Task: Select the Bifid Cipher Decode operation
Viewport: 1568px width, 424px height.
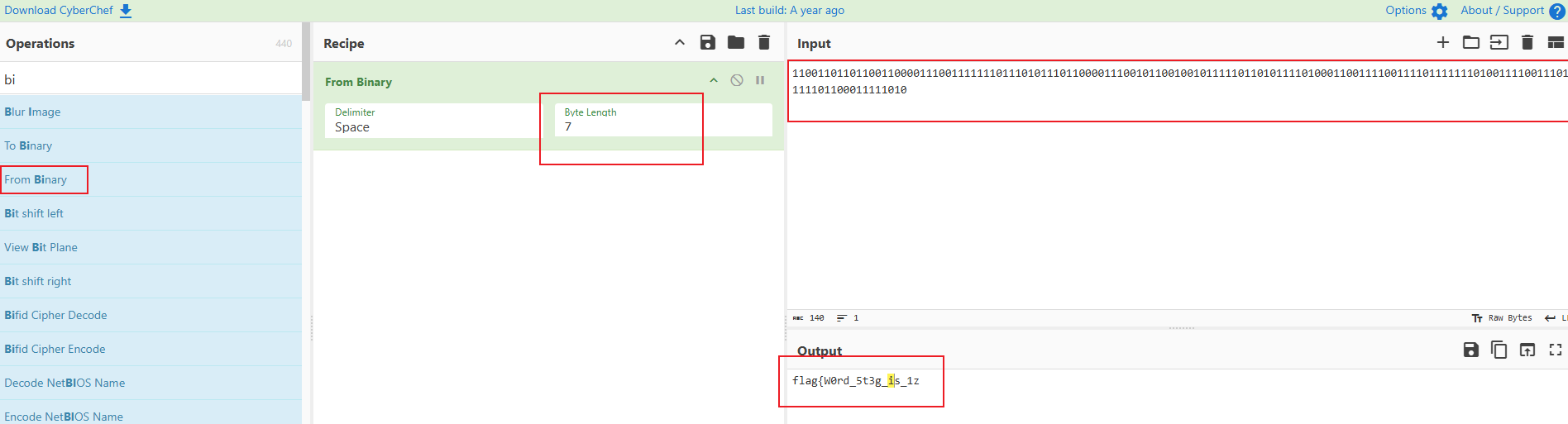Action: [x=151, y=315]
